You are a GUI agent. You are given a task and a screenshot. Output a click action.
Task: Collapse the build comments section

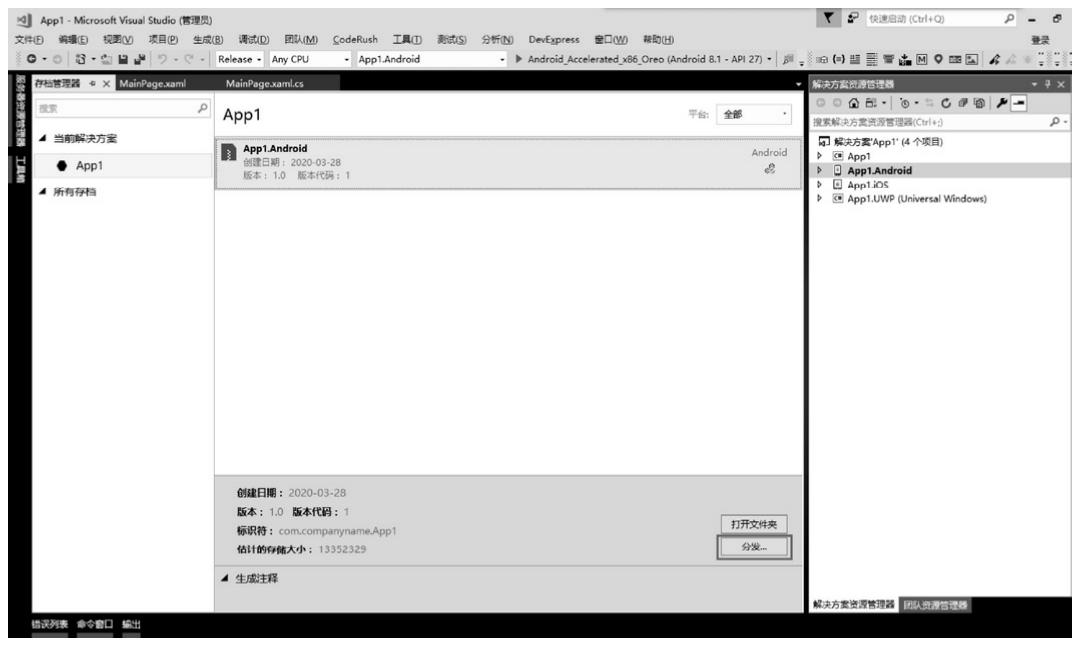tap(224, 578)
